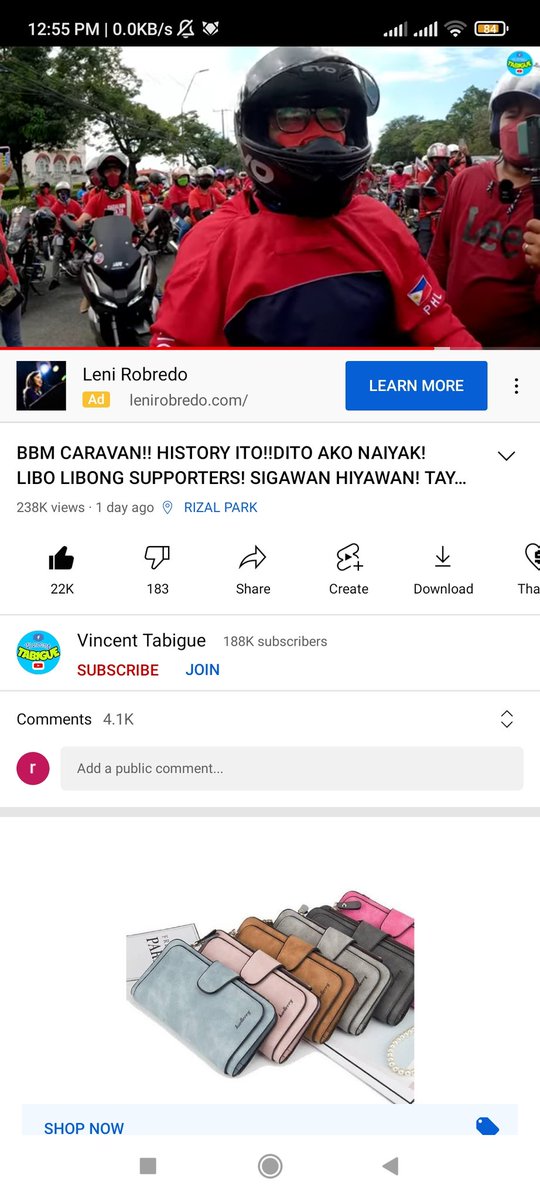Viewport: 540px width, 1200px height.
Task: Subscribe to Vincent Tabigue channel
Action: [118, 670]
